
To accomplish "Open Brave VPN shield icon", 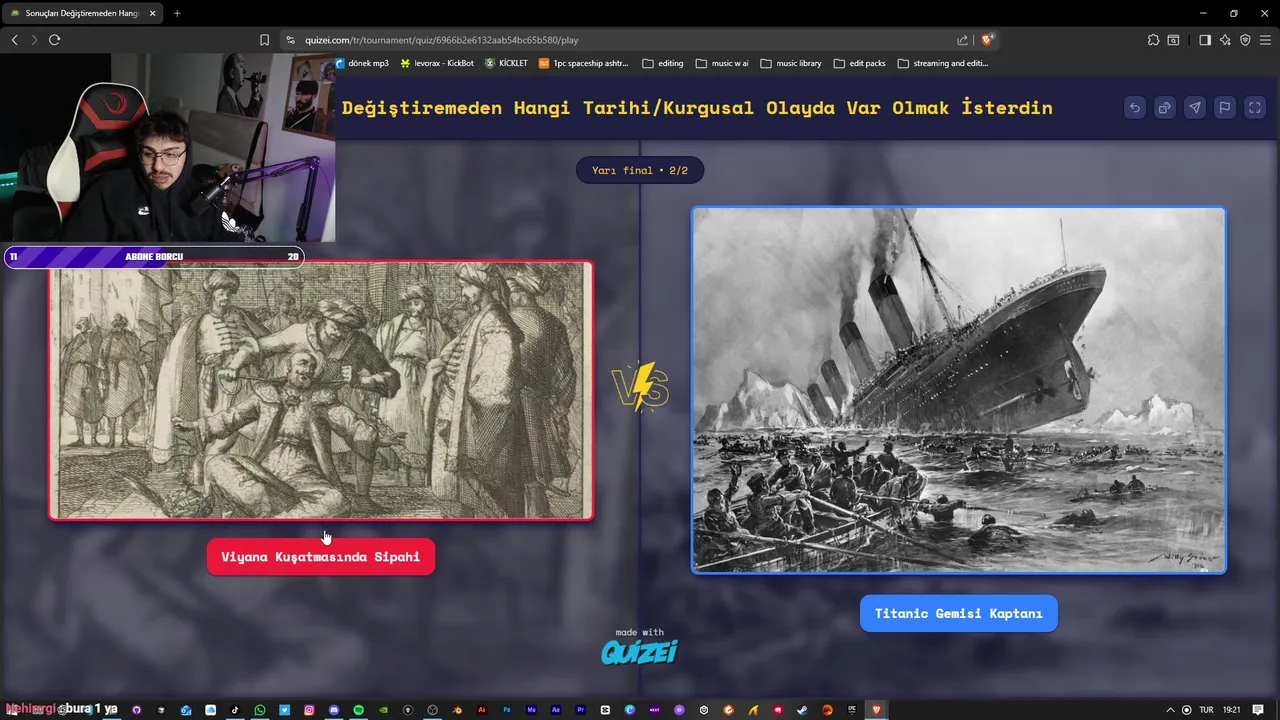I will tap(1245, 40).
